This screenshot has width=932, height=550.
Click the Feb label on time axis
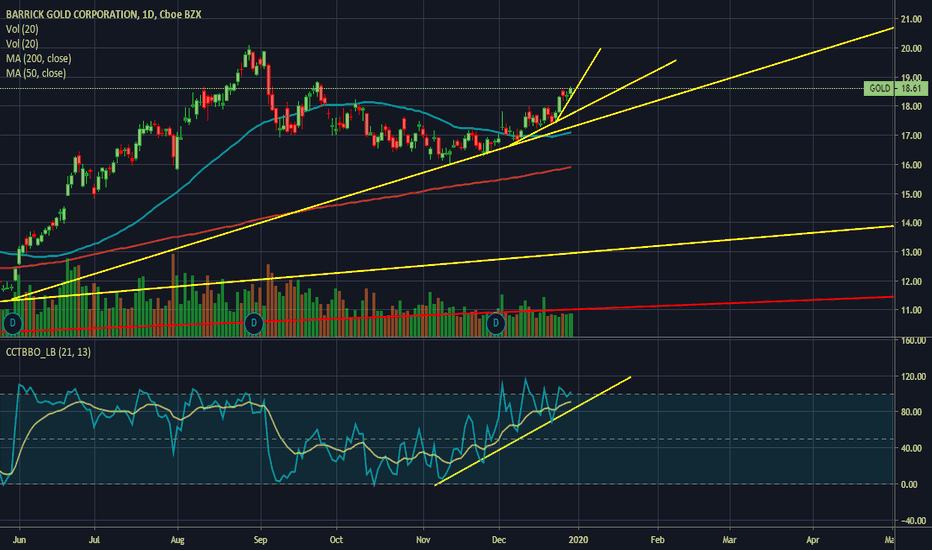657,540
